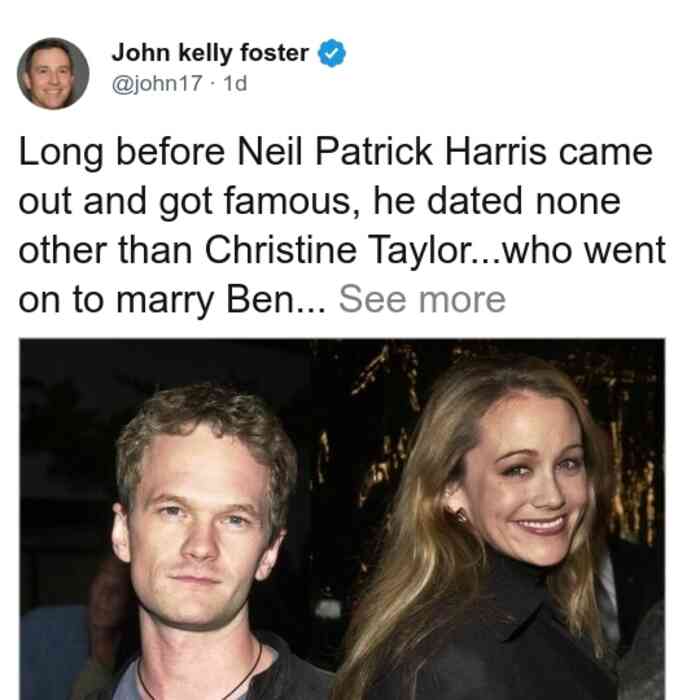Image resolution: width=700 pixels, height=700 pixels.
Task: Click the blue verified badge
Action: (331, 53)
